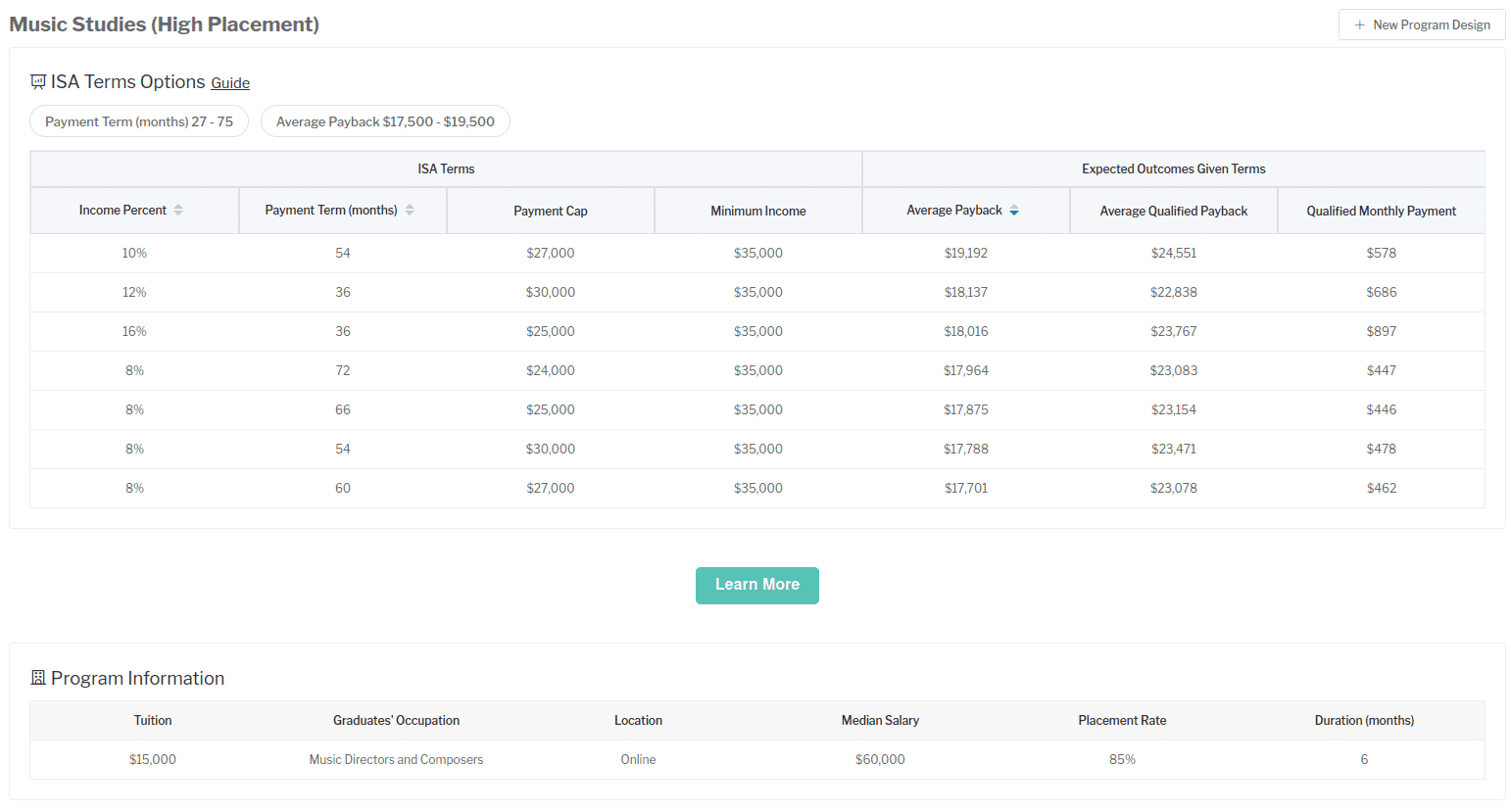Click monthly payment value $478
Image resolution: width=1511 pixels, height=812 pixels.
pos(1382,449)
